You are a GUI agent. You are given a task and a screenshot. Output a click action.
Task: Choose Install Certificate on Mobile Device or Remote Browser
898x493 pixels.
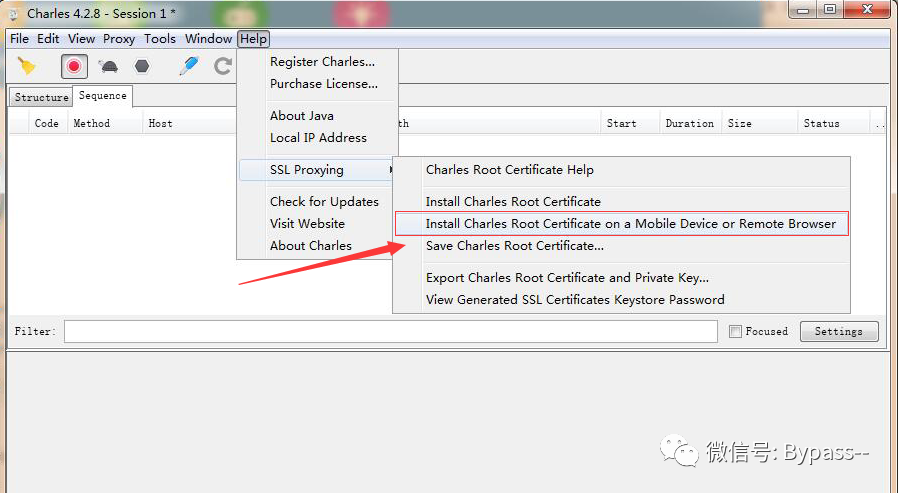[621, 224]
